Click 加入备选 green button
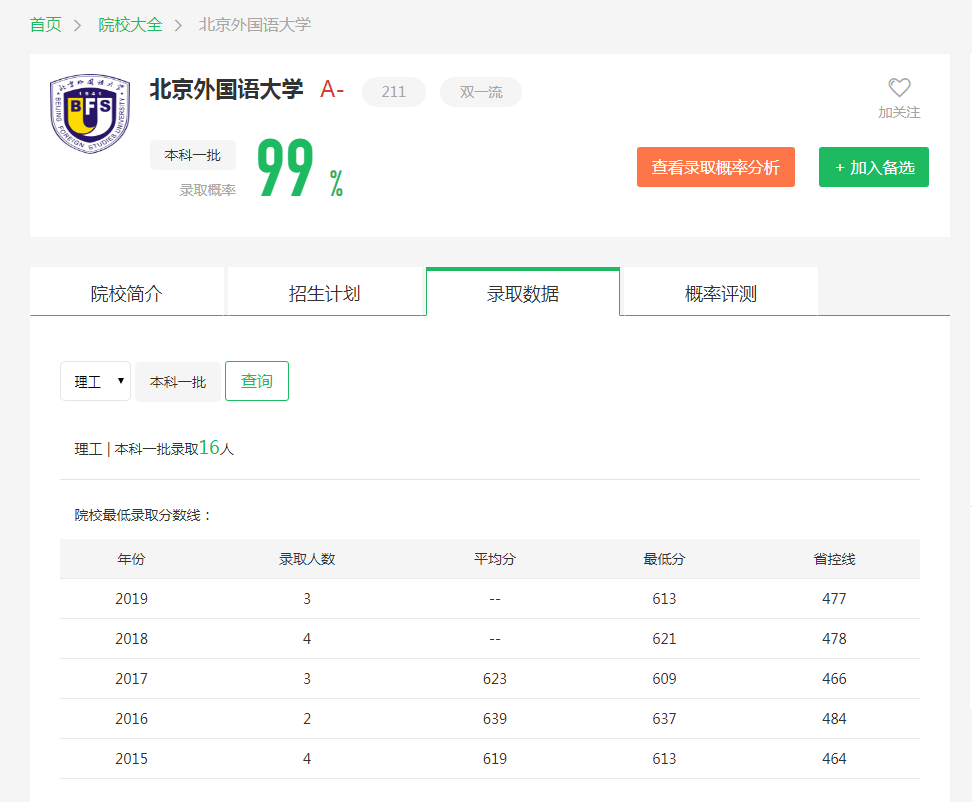Viewport: 972px width, 802px height. click(x=873, y=167)
